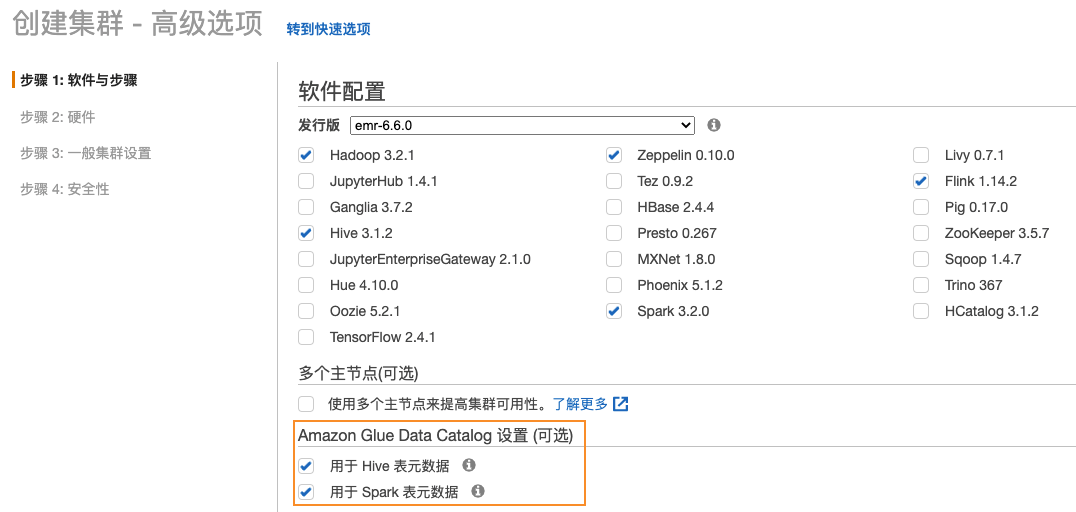Go to 步骤 4: 安全性

coord(65,189)
